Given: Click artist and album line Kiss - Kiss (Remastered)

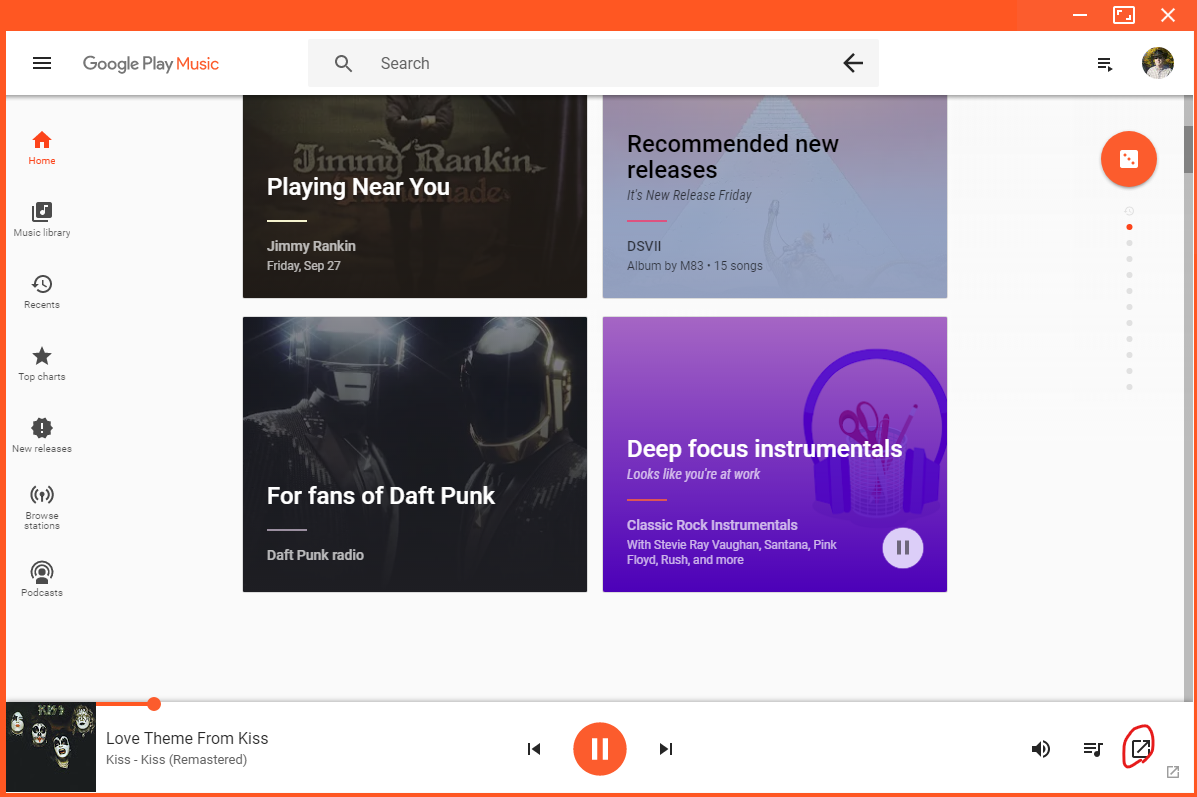Looking at the screenshot, I should pos(176,760).
